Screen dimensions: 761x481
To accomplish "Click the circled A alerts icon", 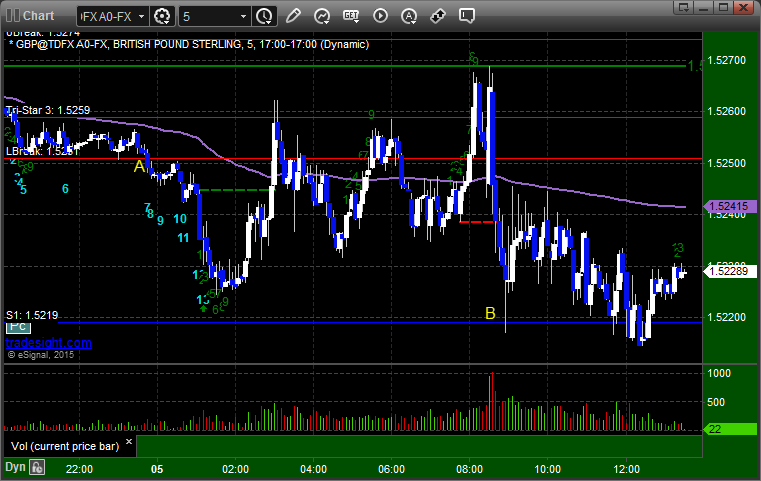I will (408, 16).
